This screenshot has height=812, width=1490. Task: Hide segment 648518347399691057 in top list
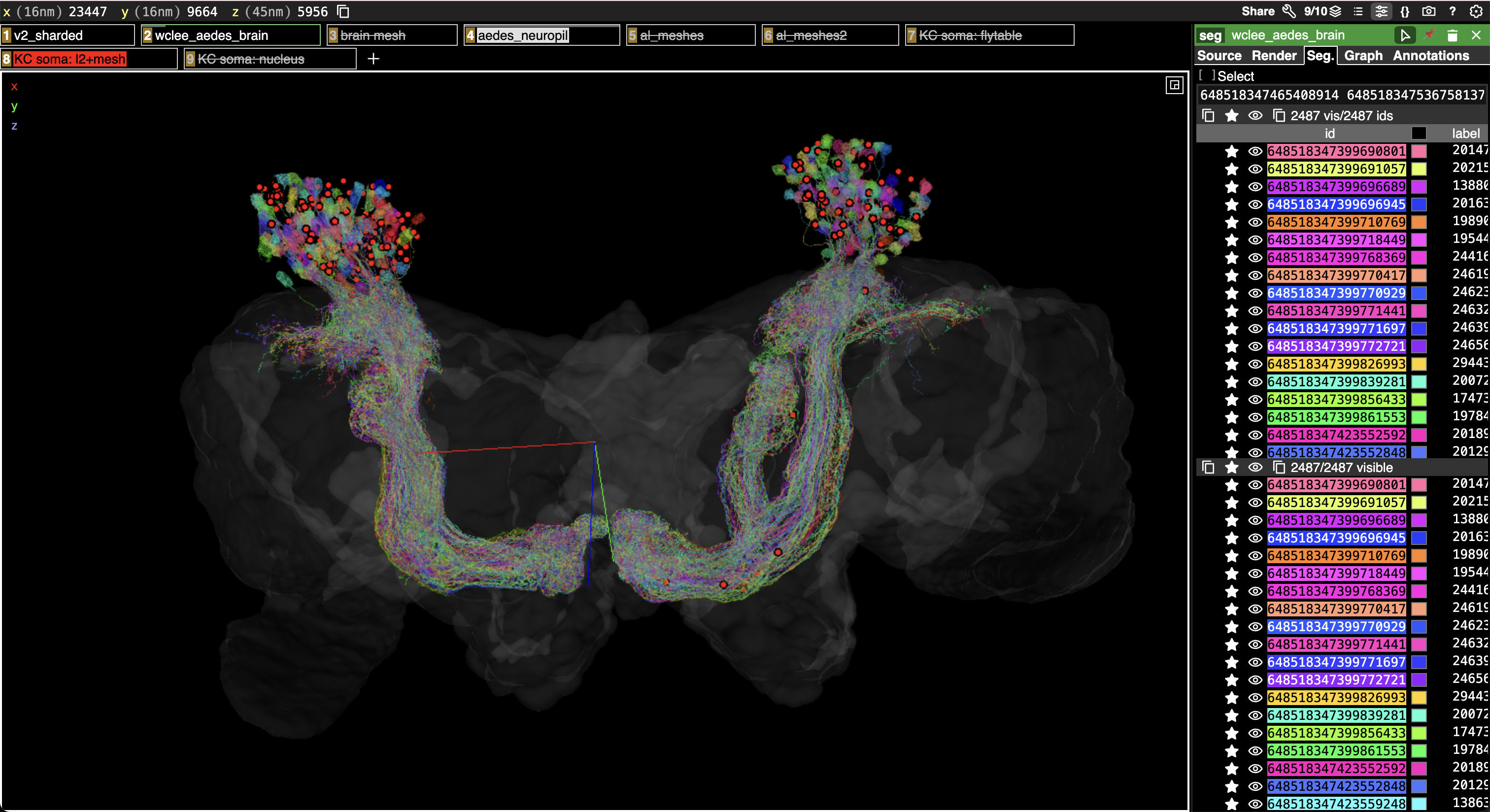click(1255, 169)
